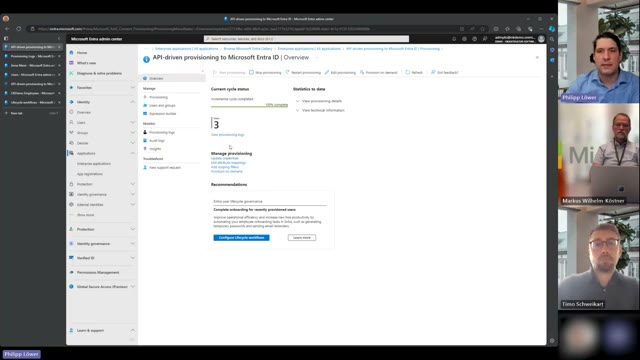Select Applications in sidebar
Image resolution: width=640 pixels, height=360 pixels.
coord(86,153)
